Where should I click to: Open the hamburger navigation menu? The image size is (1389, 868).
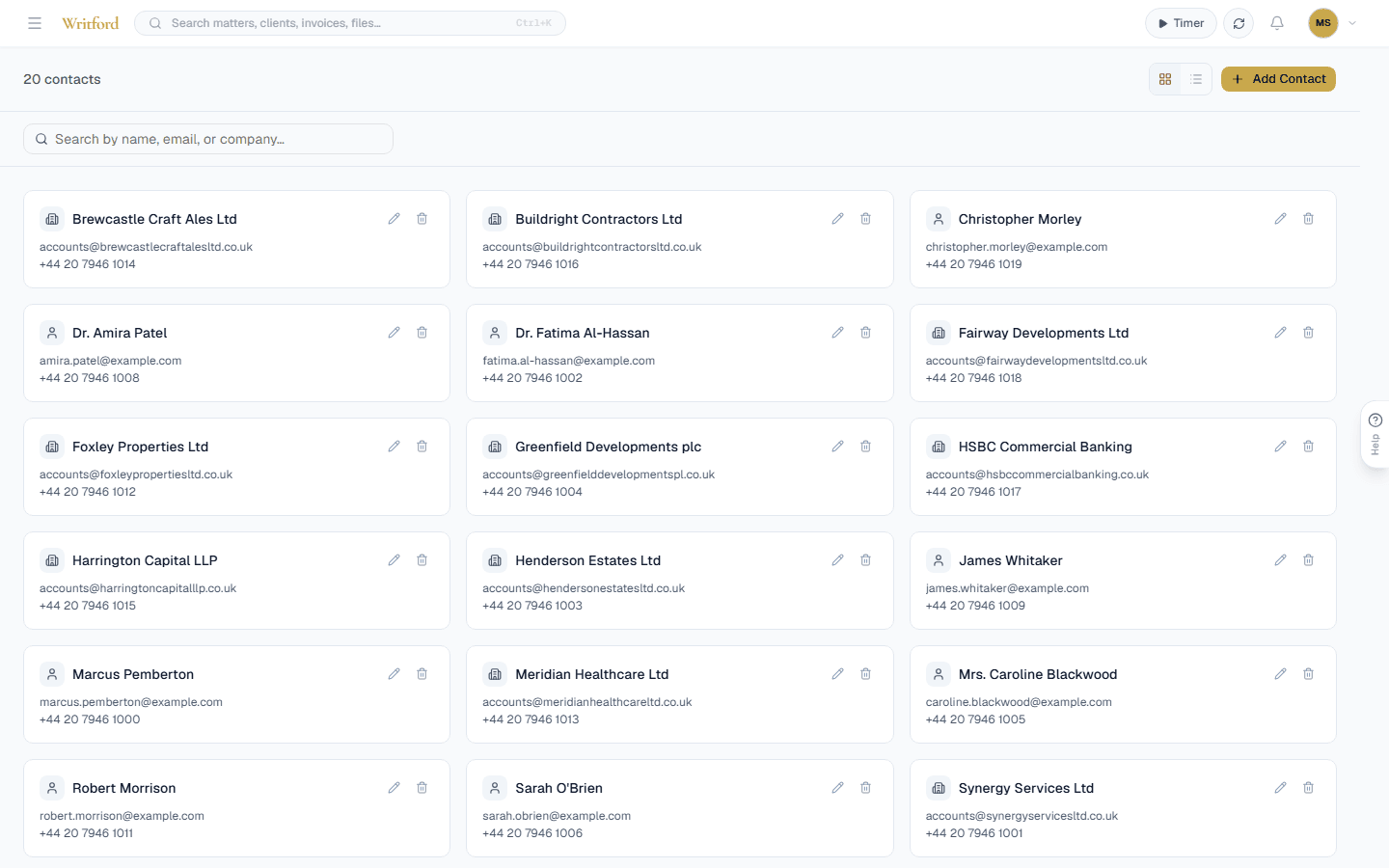coord(35,23)
